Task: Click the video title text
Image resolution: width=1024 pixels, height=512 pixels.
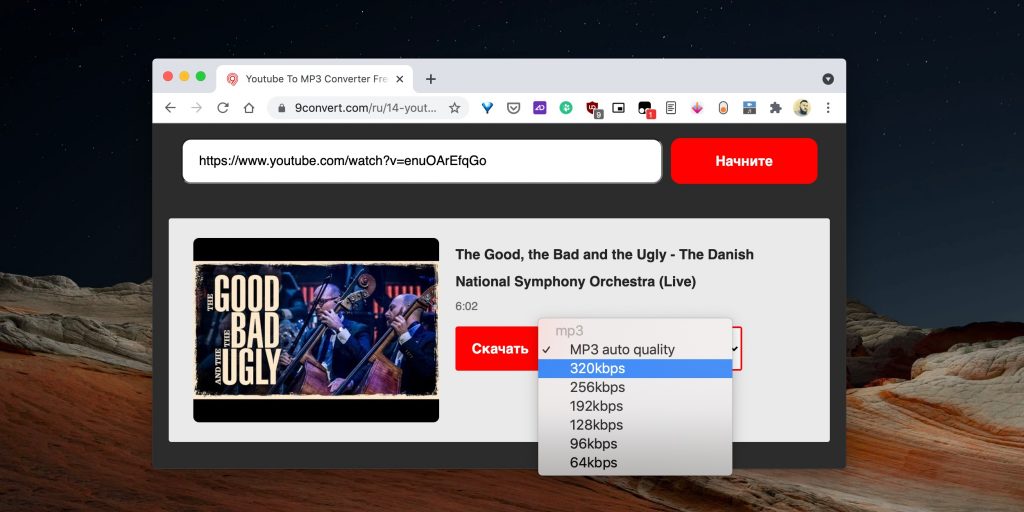Action: [x=604, y=268]
